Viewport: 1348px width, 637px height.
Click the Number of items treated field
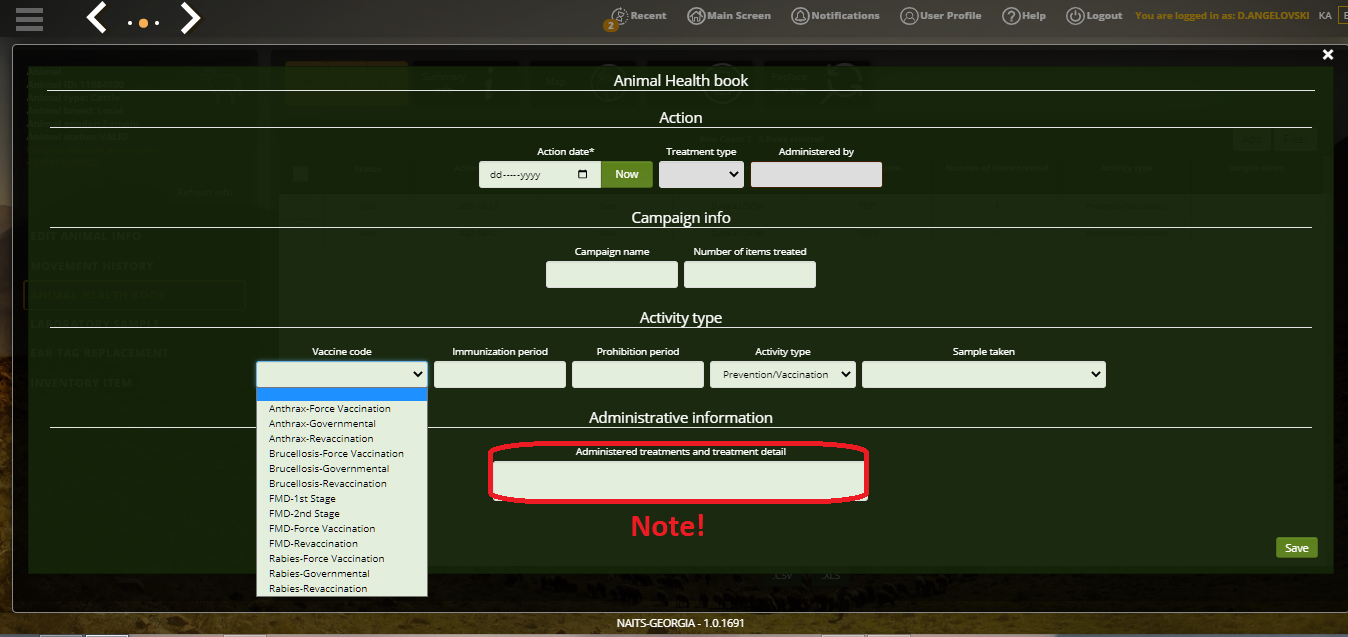point(750,274)
